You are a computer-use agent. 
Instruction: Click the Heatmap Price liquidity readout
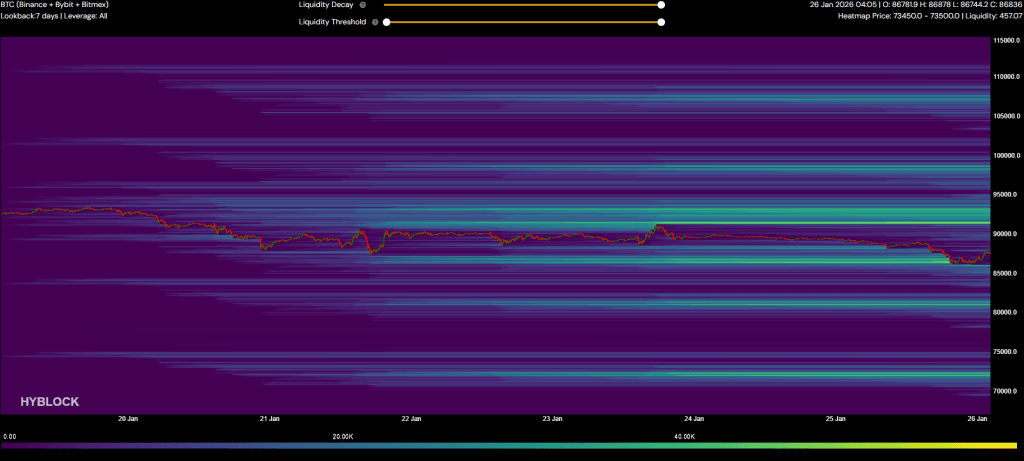(929, 16)
